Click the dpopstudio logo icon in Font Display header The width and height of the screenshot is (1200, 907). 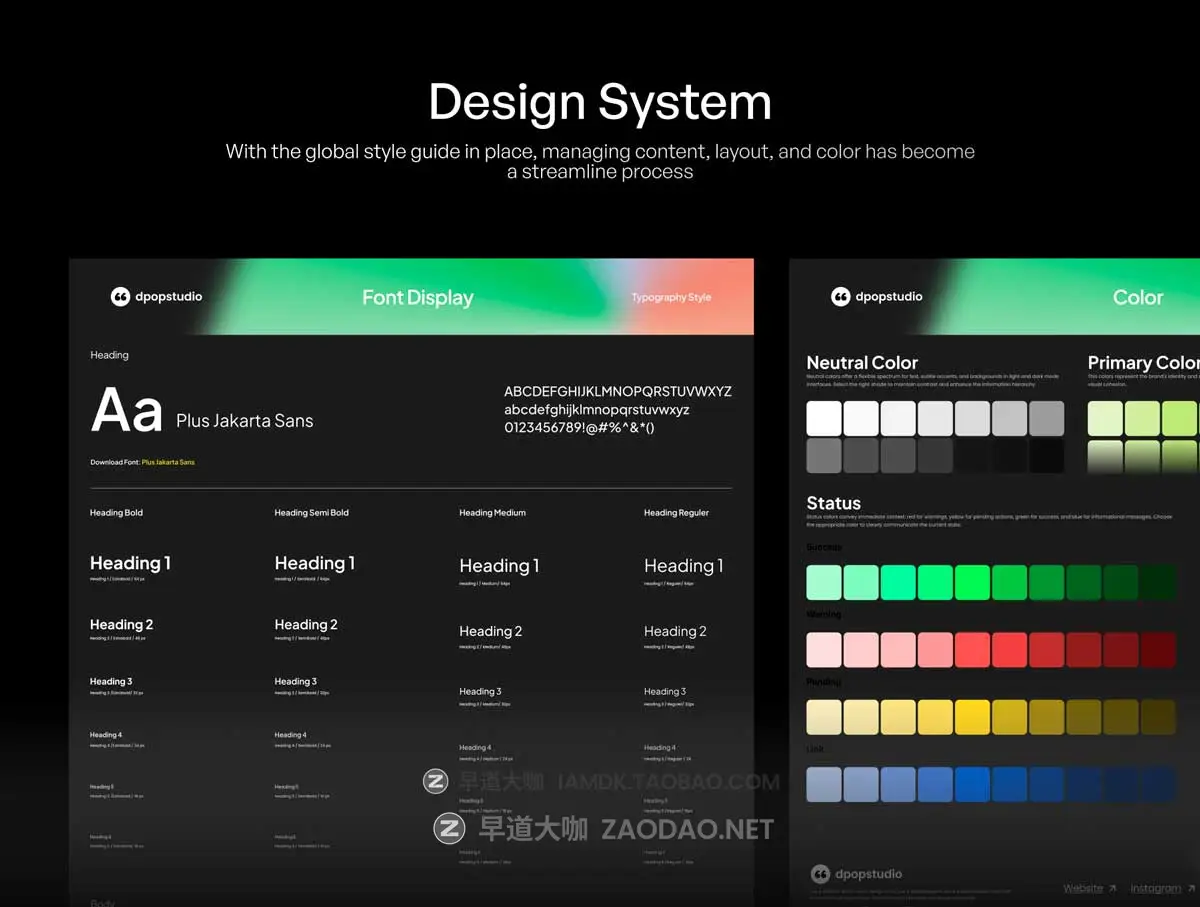pos(121,296)
